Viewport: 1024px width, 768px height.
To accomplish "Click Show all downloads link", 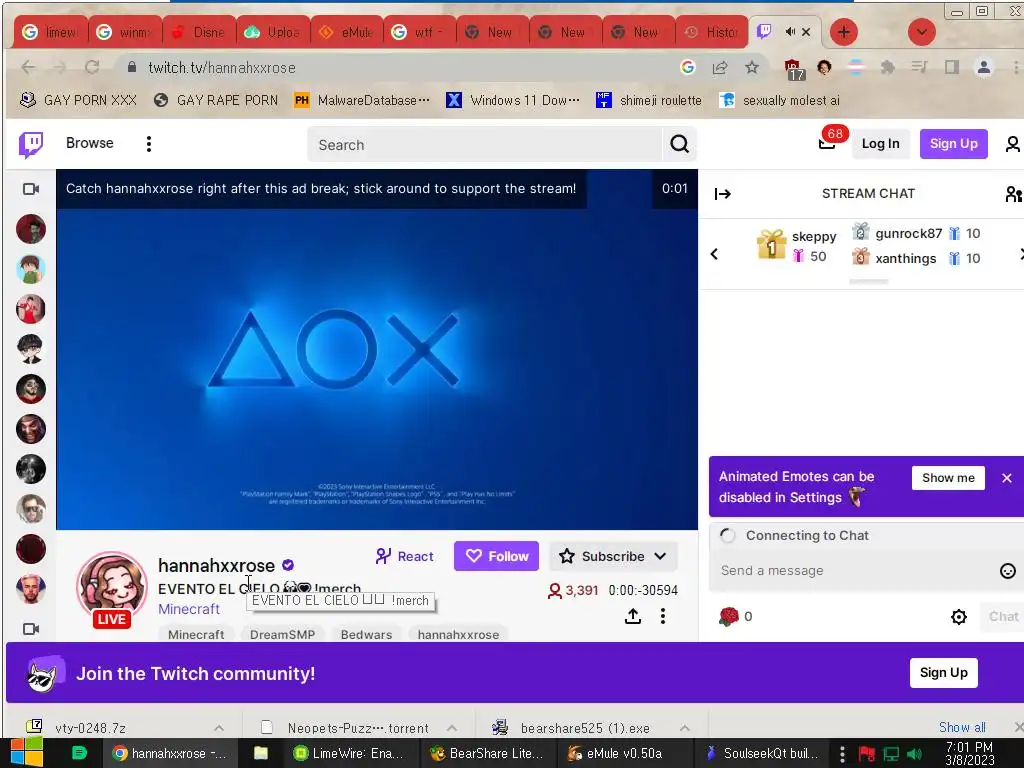I will (x=962, y=727).
